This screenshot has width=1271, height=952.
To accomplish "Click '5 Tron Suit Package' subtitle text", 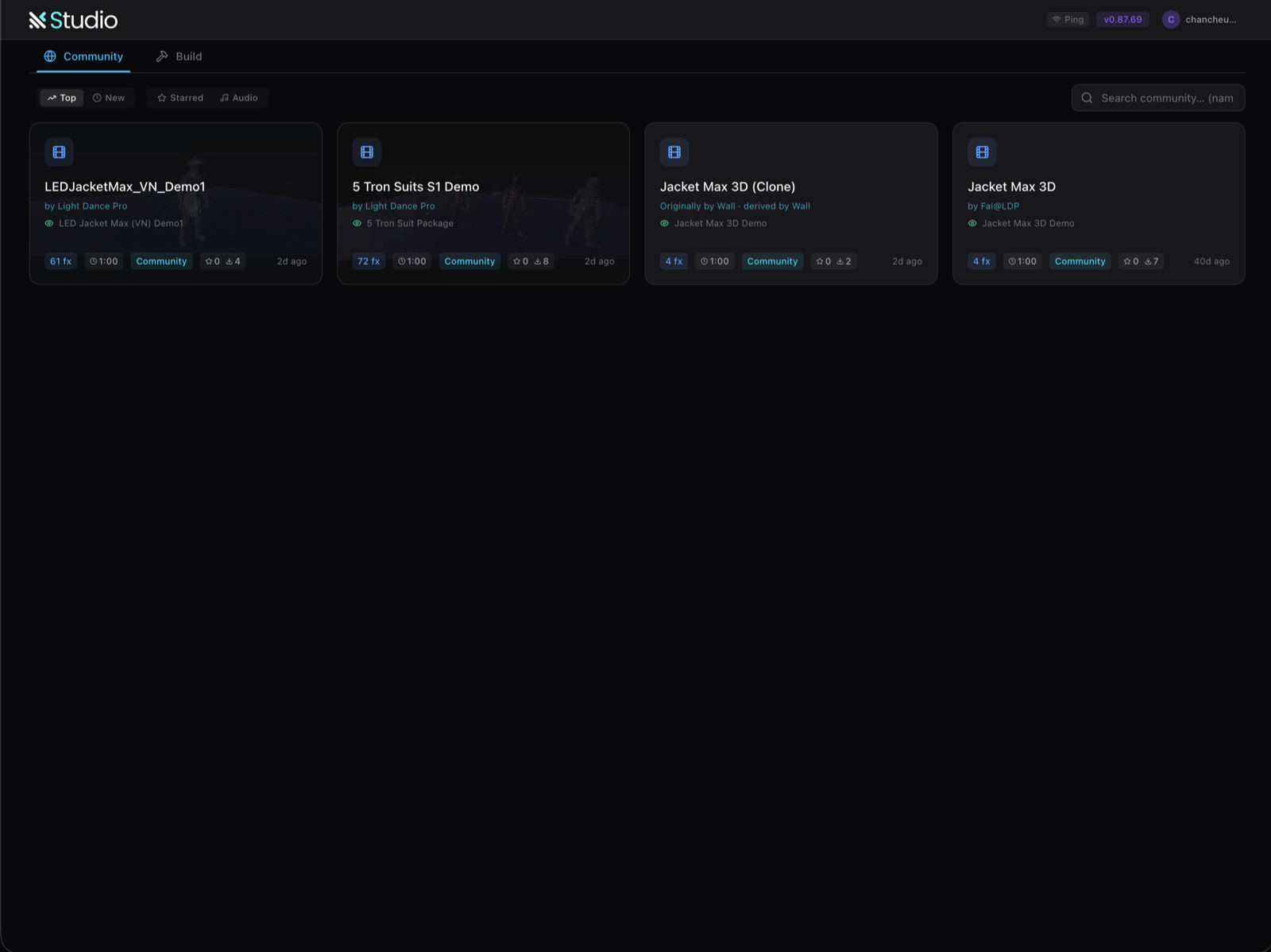I will (410, 223).
